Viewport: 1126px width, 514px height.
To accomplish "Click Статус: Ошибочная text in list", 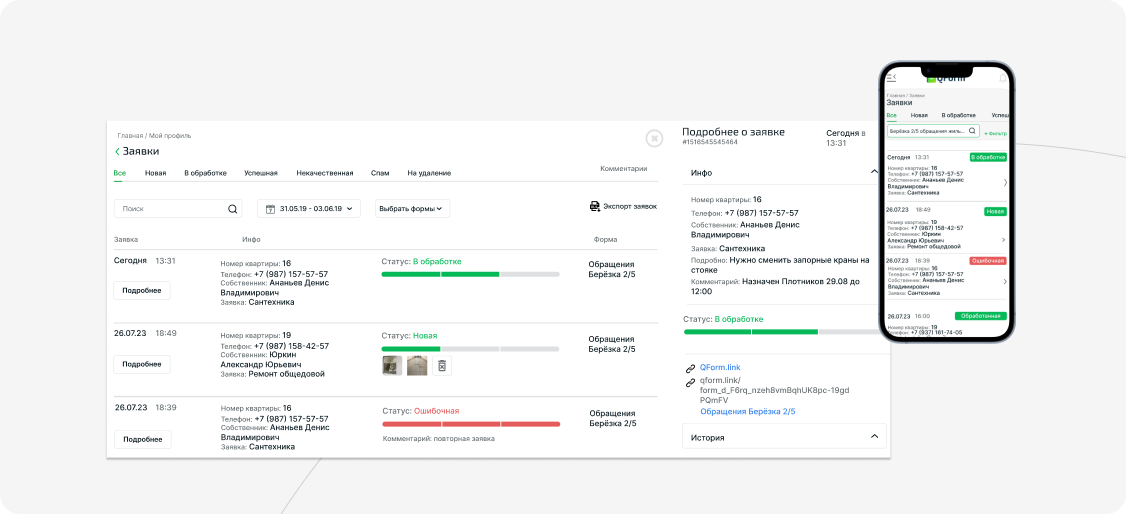I will [x=421, y=411].
